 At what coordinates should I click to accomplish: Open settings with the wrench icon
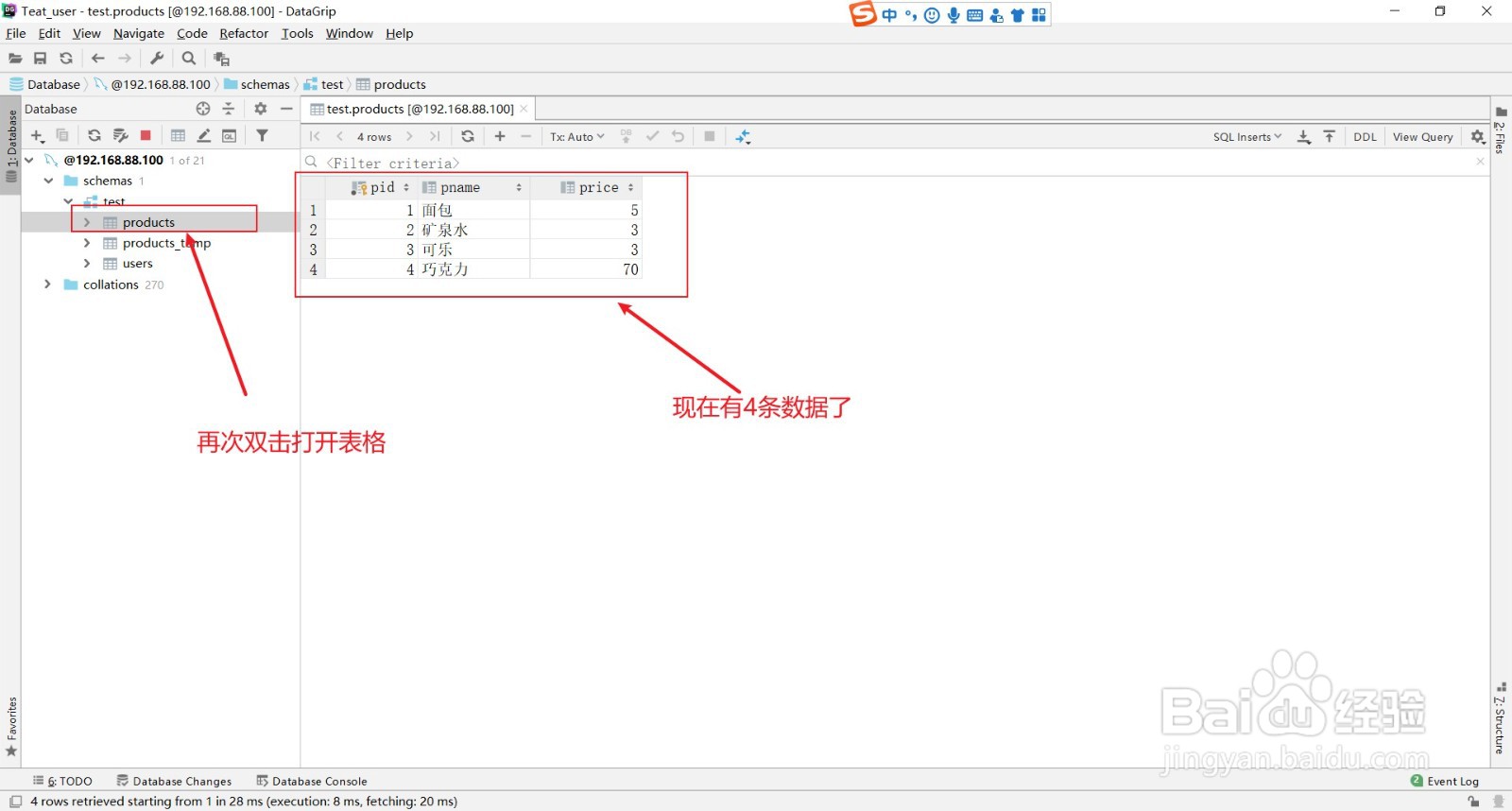(x=158, y=59)
